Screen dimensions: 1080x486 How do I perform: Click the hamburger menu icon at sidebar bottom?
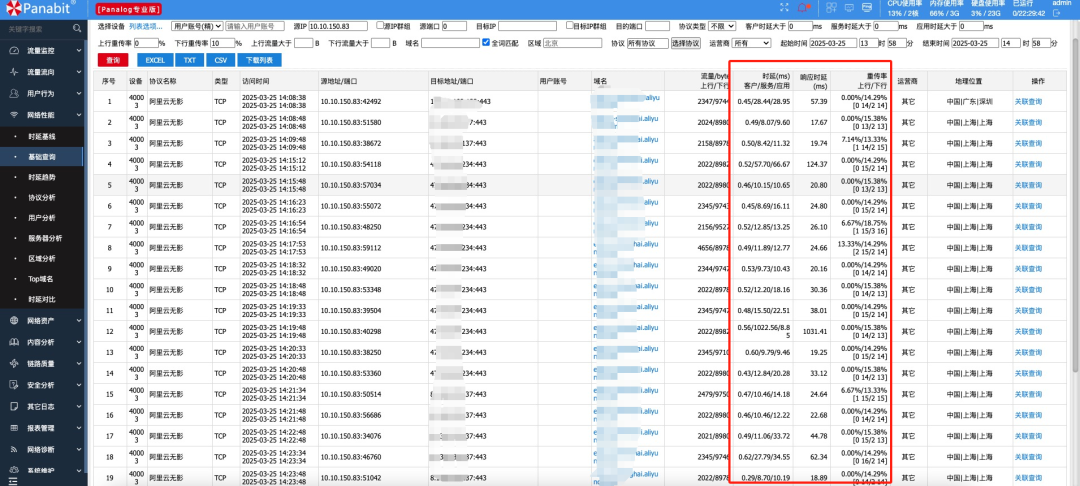pyautogui.click(x=12, y=480)
